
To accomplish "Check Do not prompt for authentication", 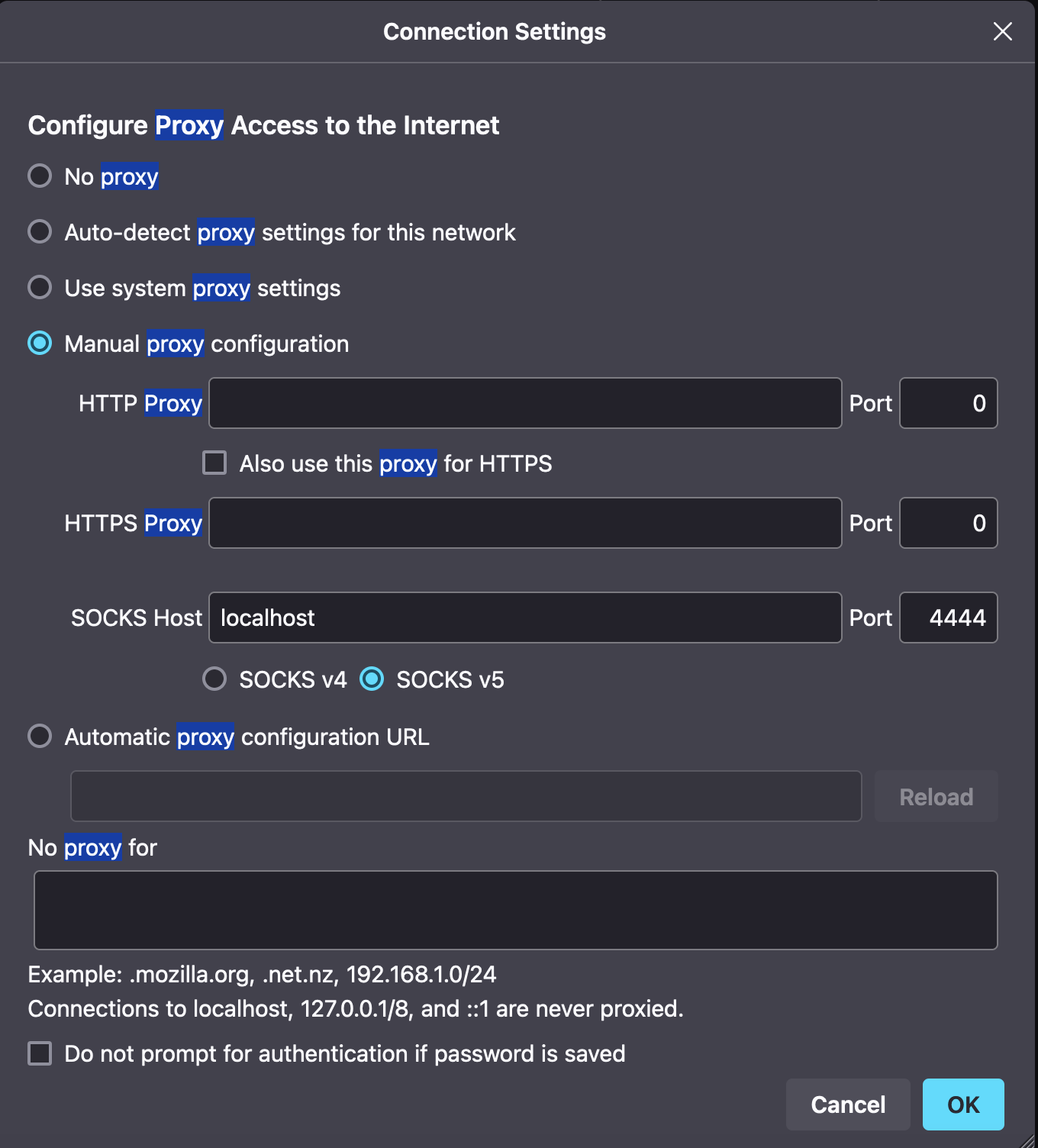I will coord(40,1053).
